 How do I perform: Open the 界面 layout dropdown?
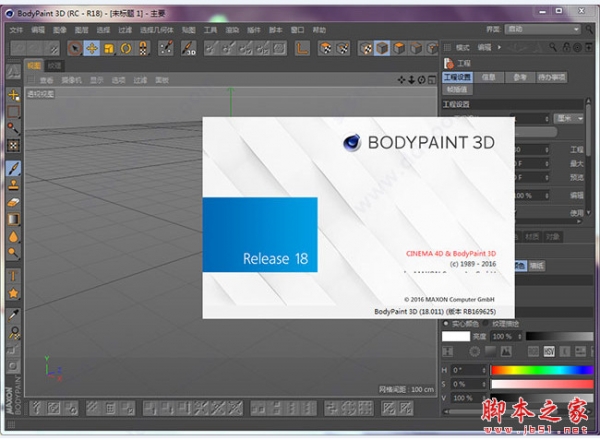point(543,29)
